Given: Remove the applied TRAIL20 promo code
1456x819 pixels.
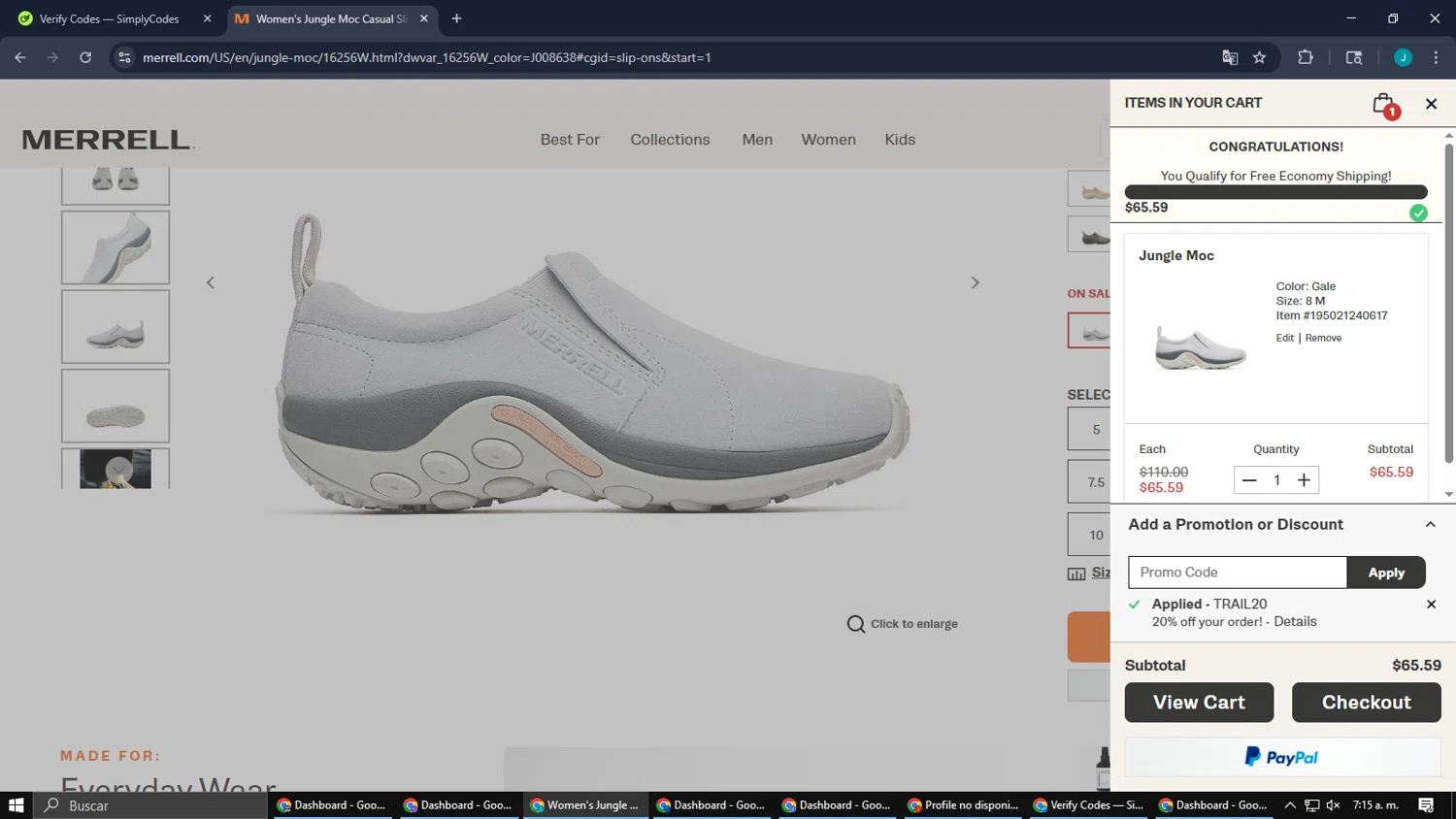Looking at the screenshot, I should 1431,605.
